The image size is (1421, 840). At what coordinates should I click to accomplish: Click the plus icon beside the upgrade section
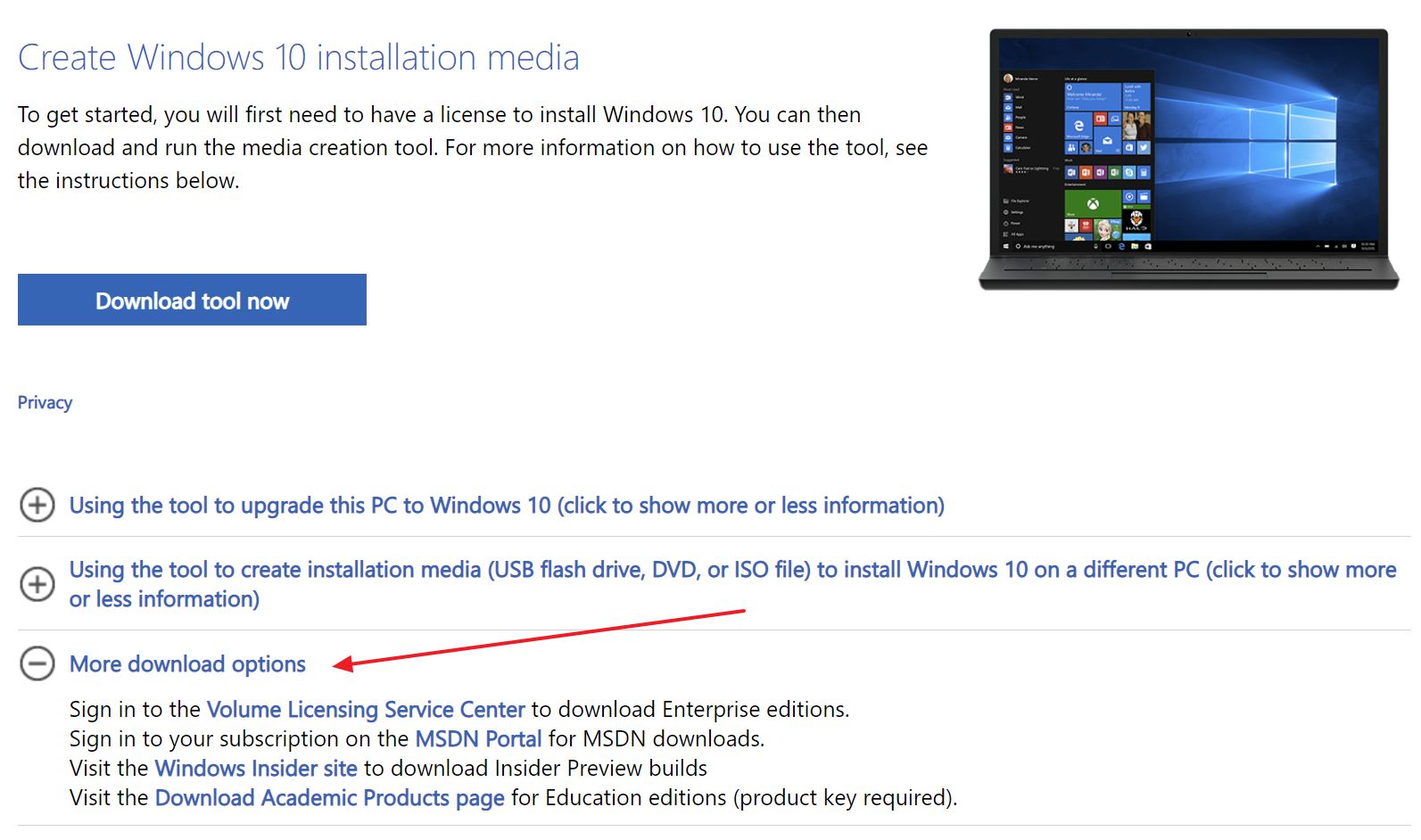[37, 506]
